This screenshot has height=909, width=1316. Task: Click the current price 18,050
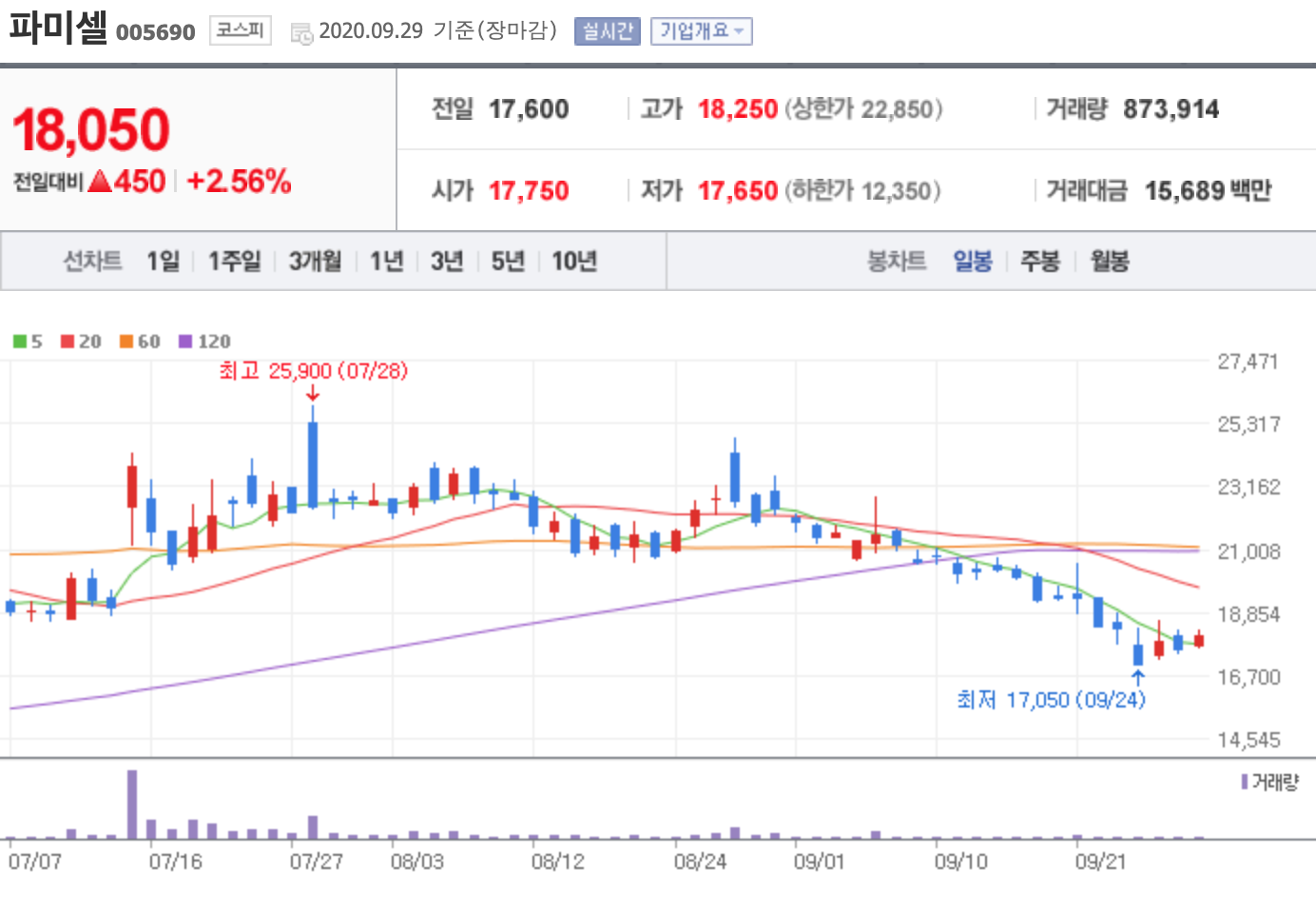tap(91, 129)
